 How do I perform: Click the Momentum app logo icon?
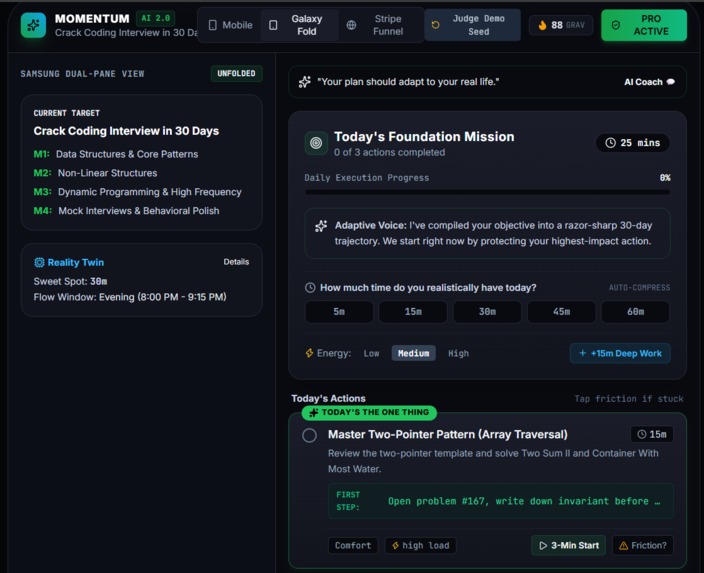[x=33, y=25]
